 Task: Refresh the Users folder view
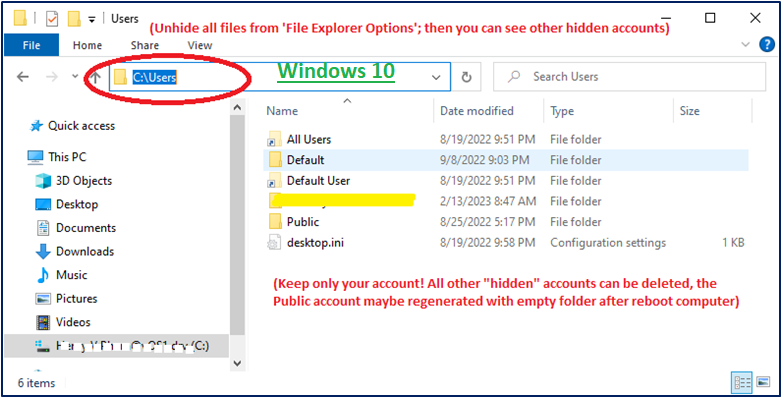(x=466, y=77)
